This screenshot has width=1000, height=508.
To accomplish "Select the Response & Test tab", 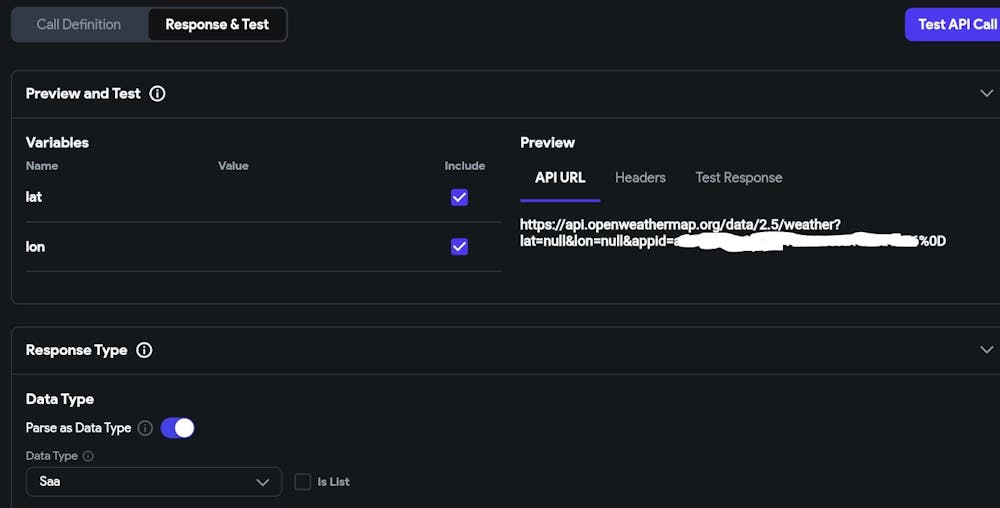I will click(217, 25).
